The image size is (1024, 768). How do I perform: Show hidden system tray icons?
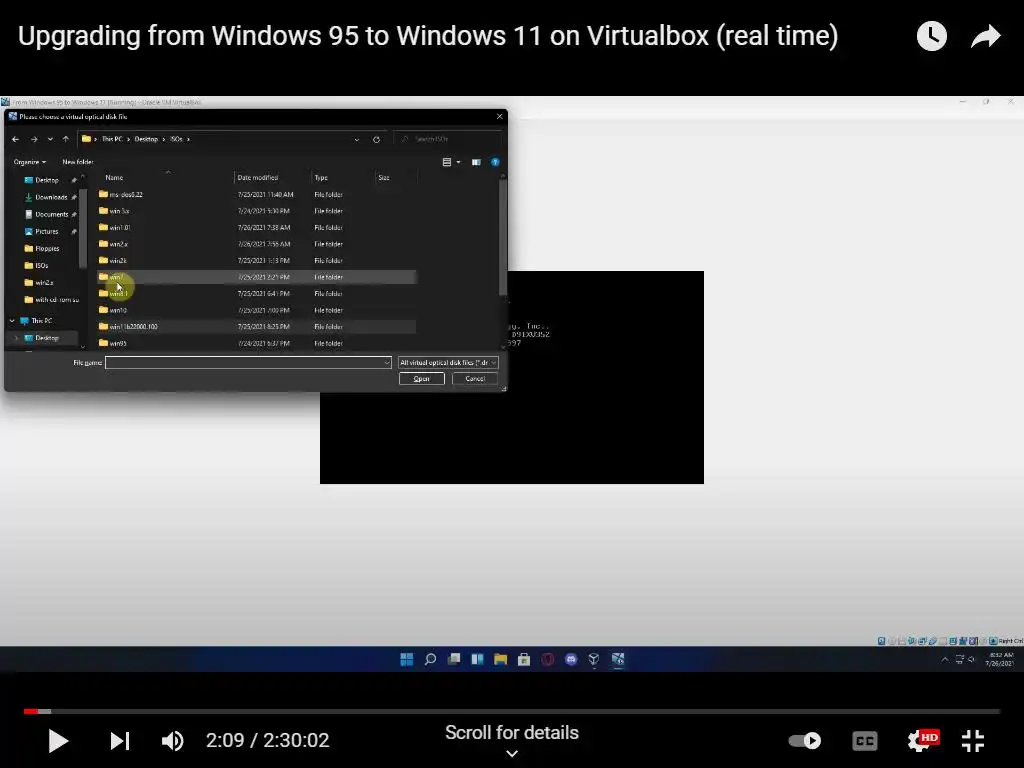coord(944,660)
